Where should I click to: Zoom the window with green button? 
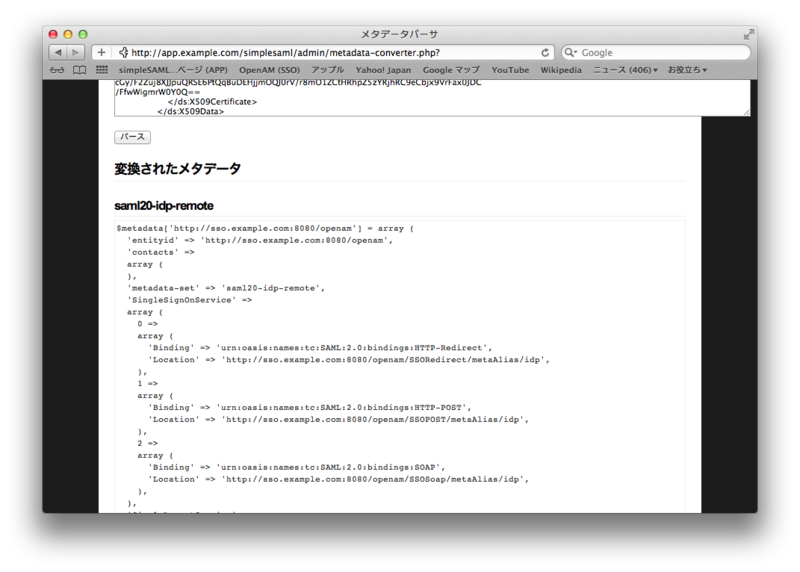[83, 34]
